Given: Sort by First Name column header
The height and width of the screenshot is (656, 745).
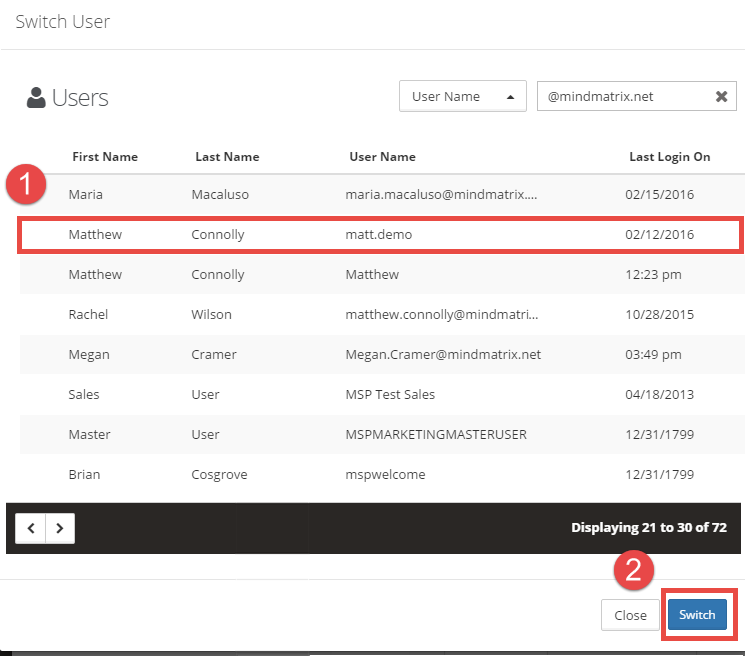Looking at the screenshot, I should pos(105,157).
